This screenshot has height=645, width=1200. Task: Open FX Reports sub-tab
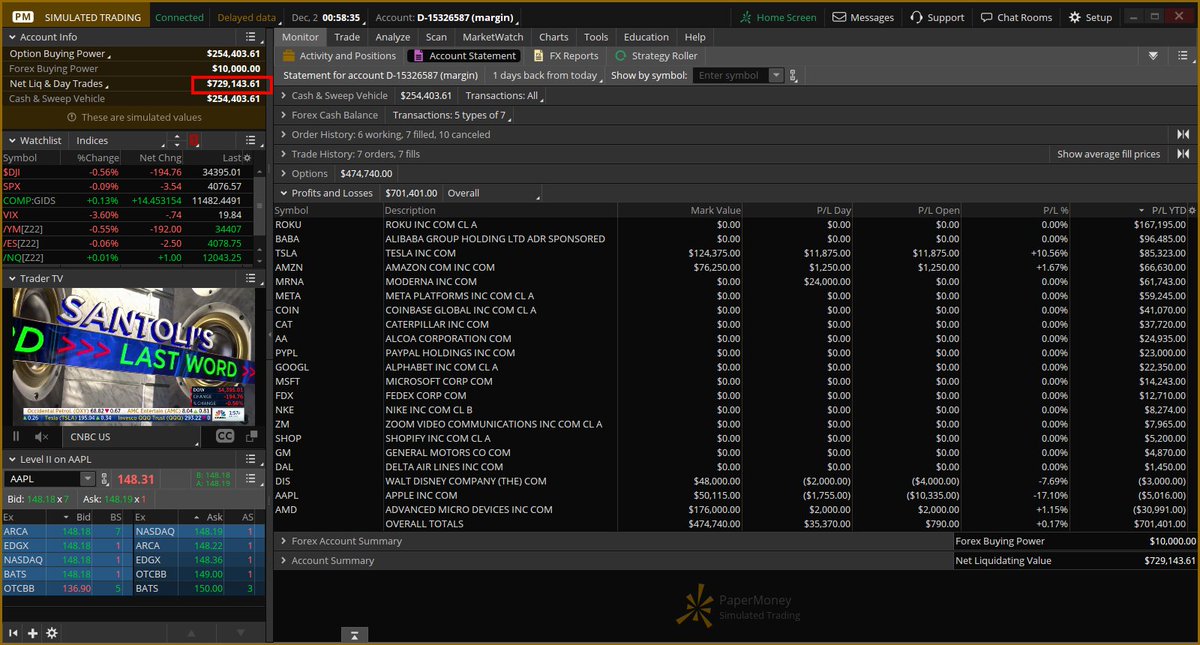(566, 56)
